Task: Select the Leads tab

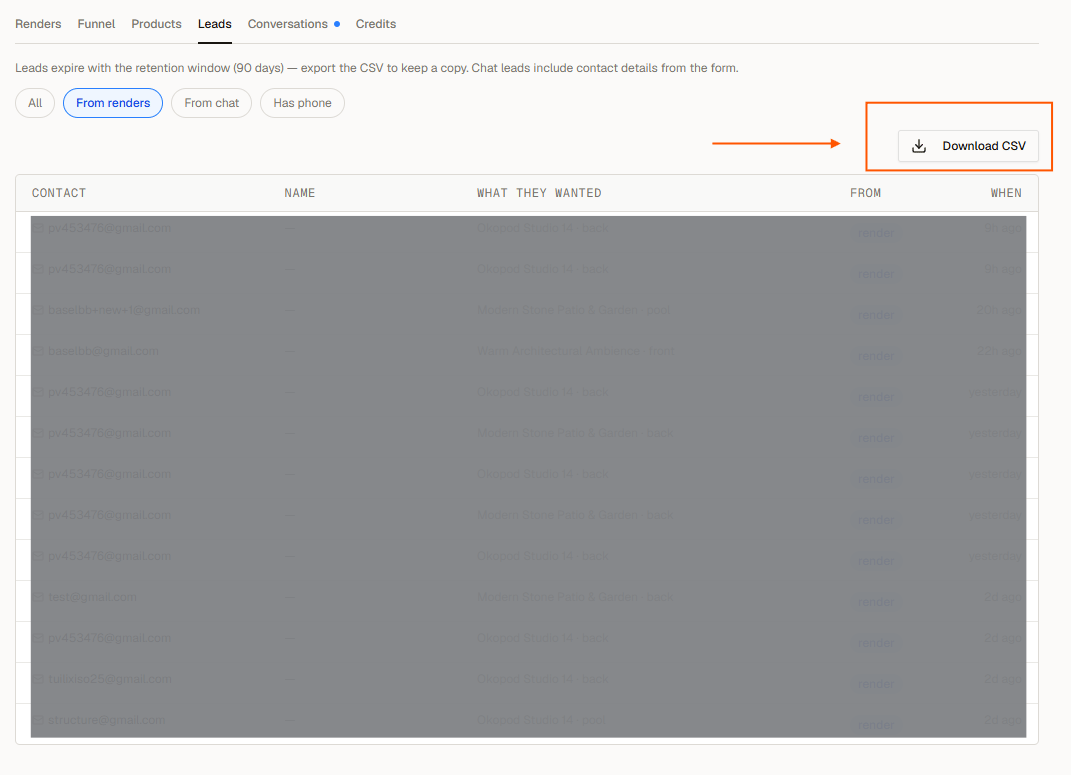Action: (214, 24)
